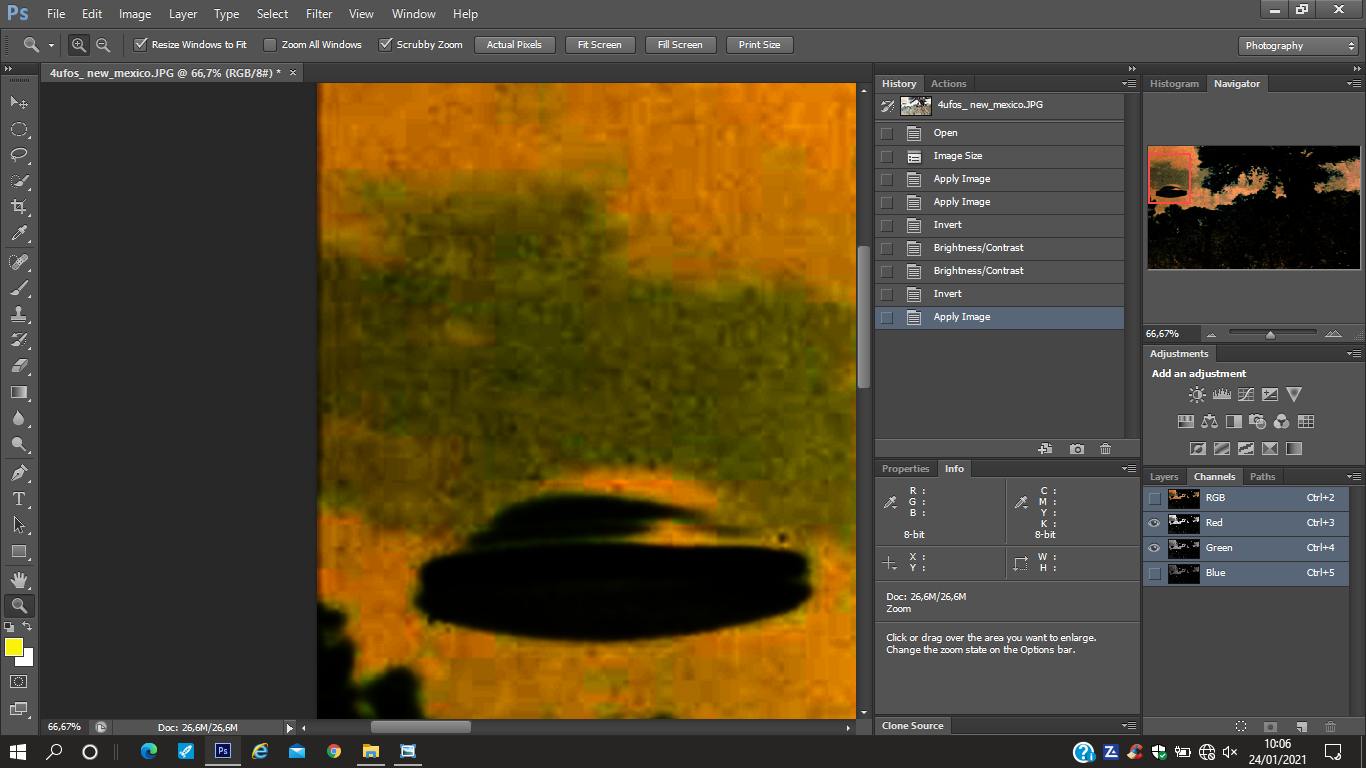Select the Crop tool
1366x768 pixels.
pyautogui.click(x=19, y=207)
